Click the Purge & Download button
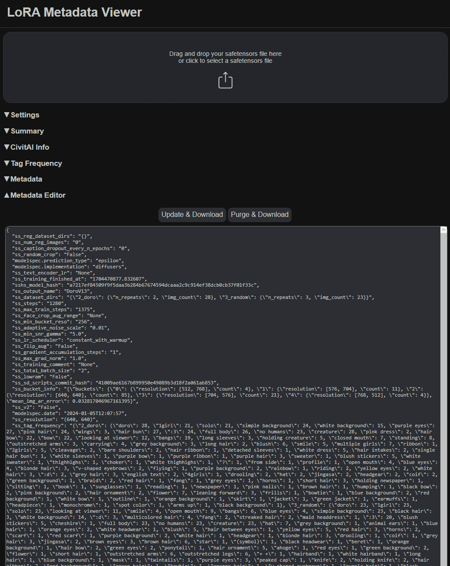 259,214
